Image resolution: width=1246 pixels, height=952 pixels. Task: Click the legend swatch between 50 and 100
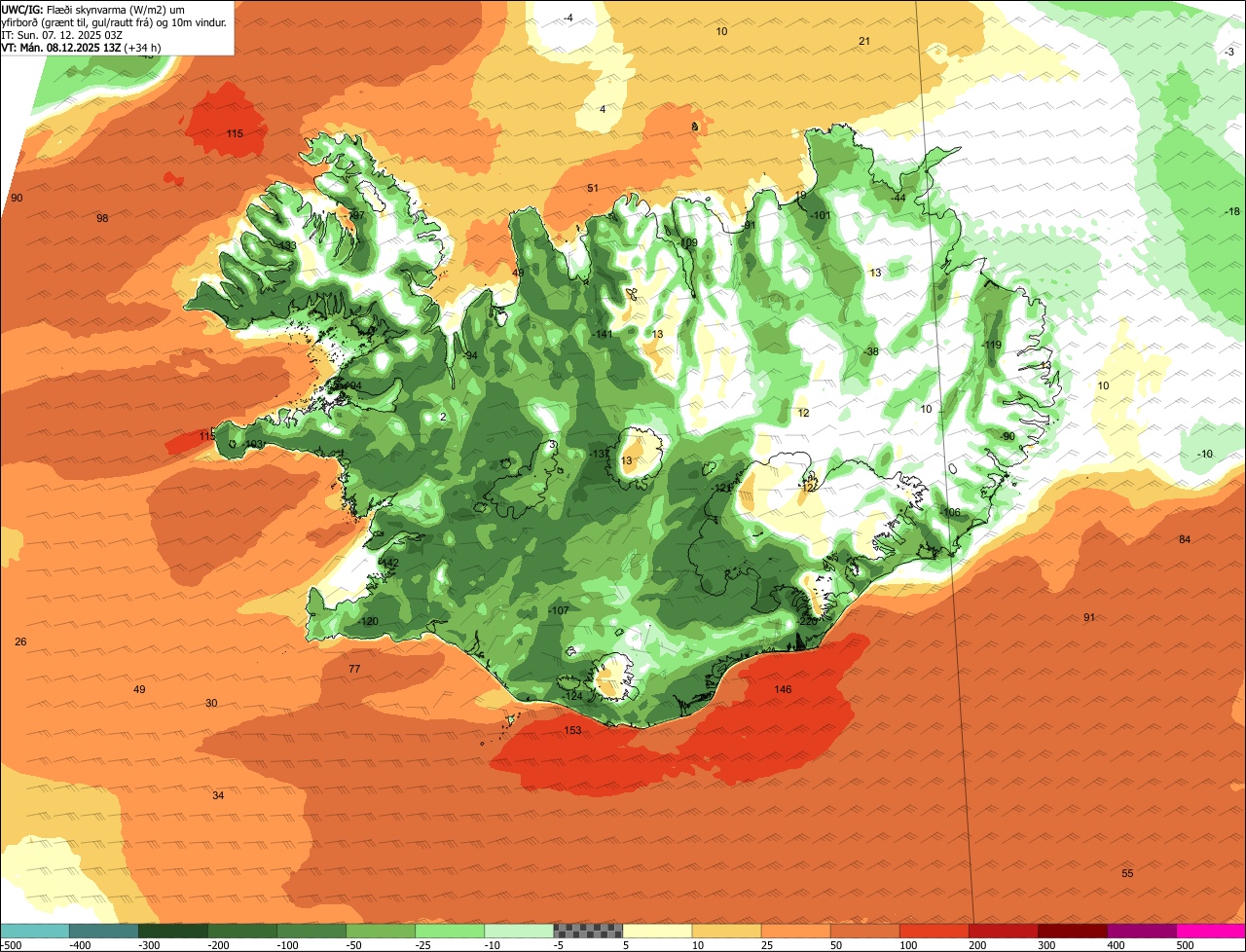tap(864, 930)
